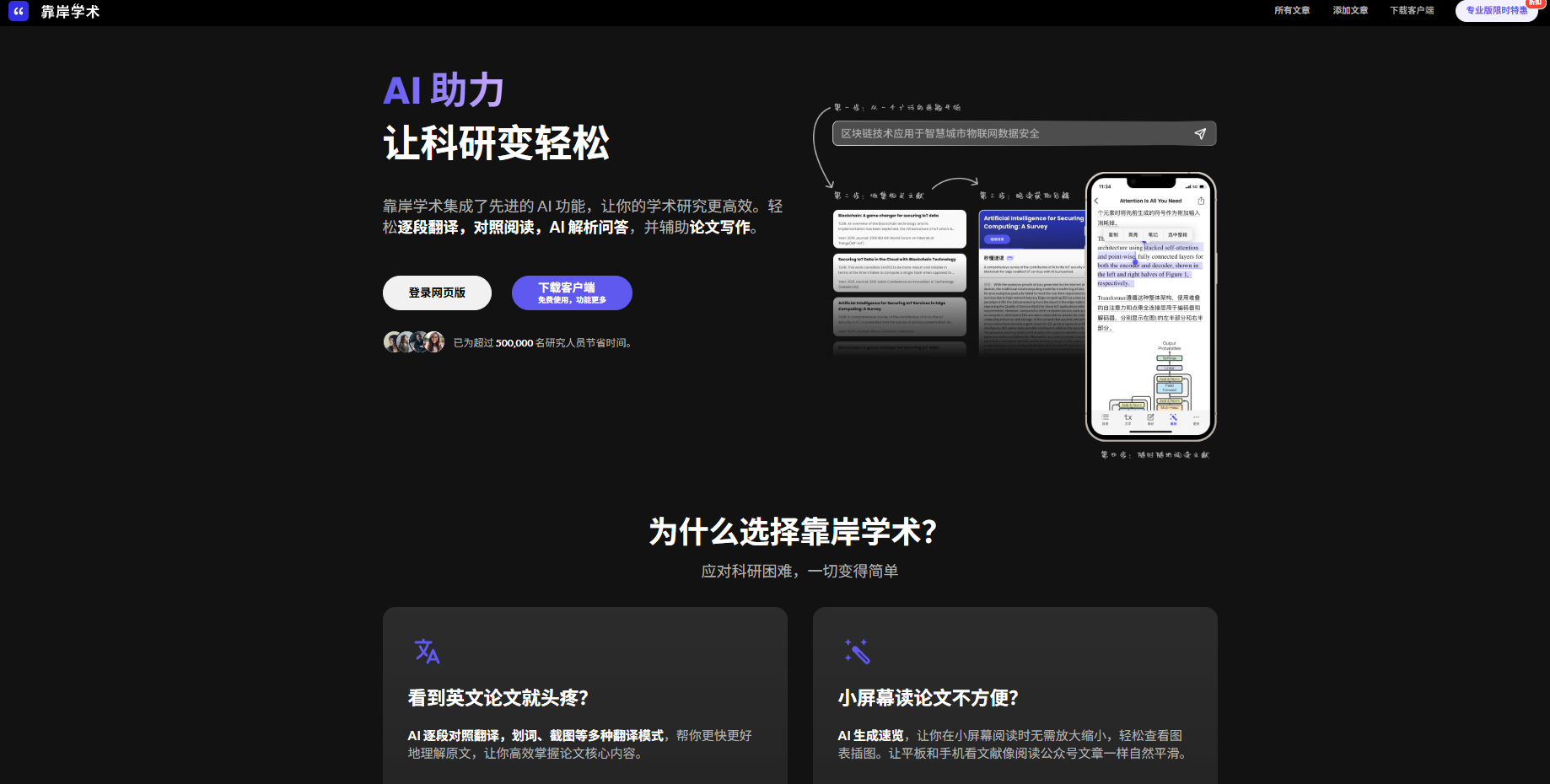Select the 'Blockchain: A game changer' result card

[x=899, y=229]
